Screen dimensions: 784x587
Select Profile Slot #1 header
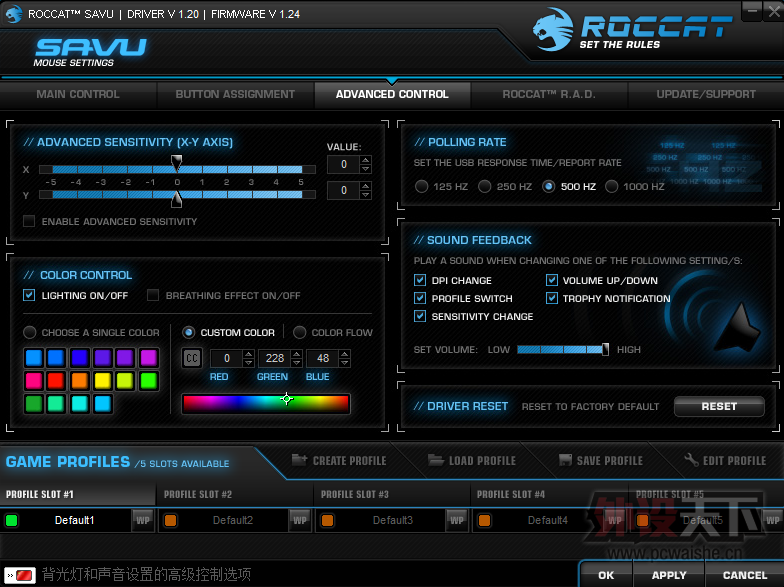(x=78, y=494)
